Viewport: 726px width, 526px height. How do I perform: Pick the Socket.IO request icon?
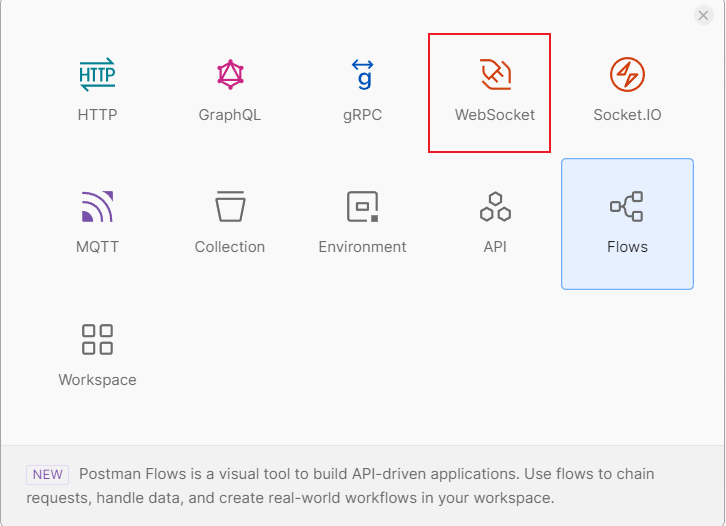click(x=627, y=75)
